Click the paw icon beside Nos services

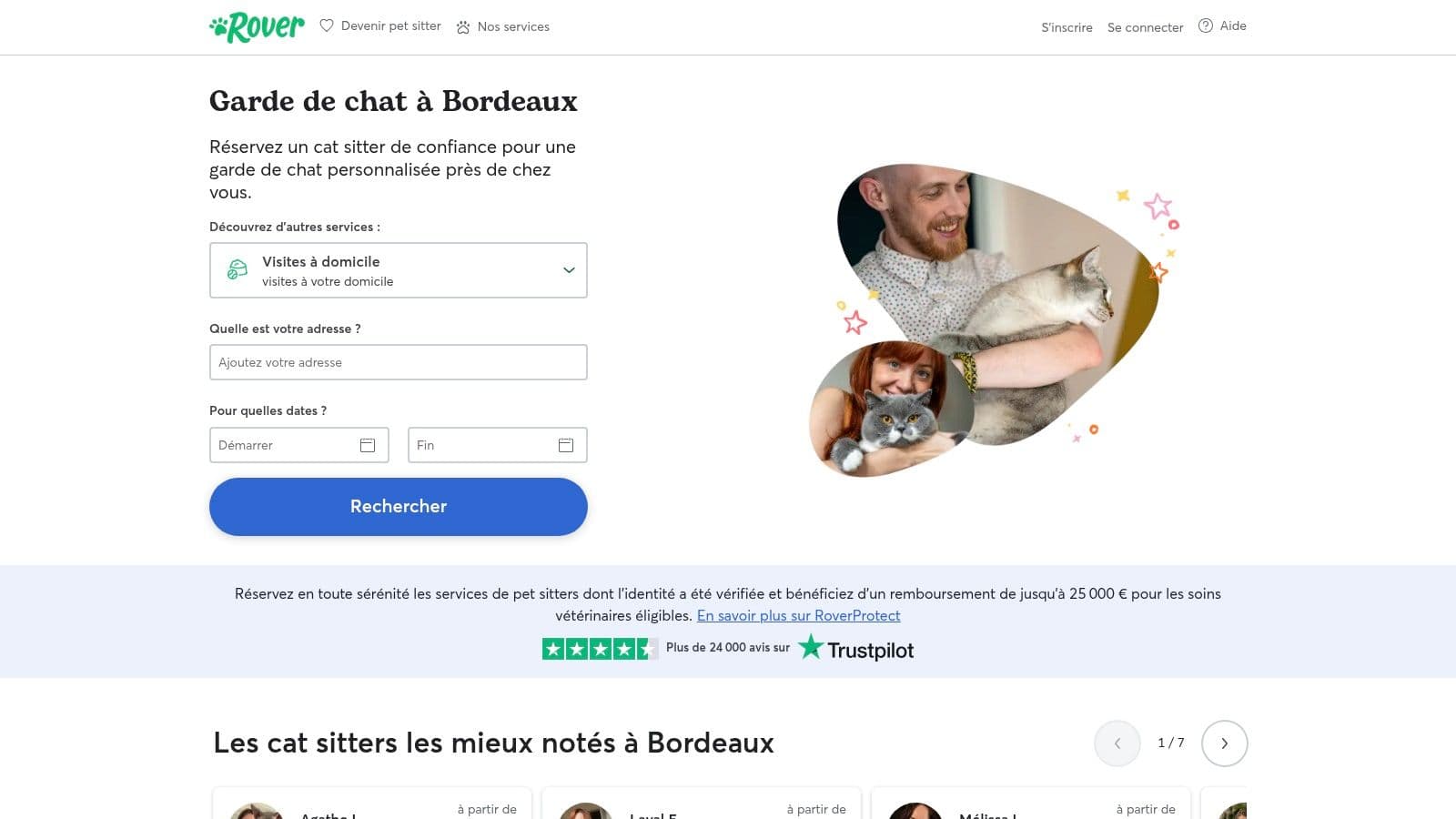462,26
